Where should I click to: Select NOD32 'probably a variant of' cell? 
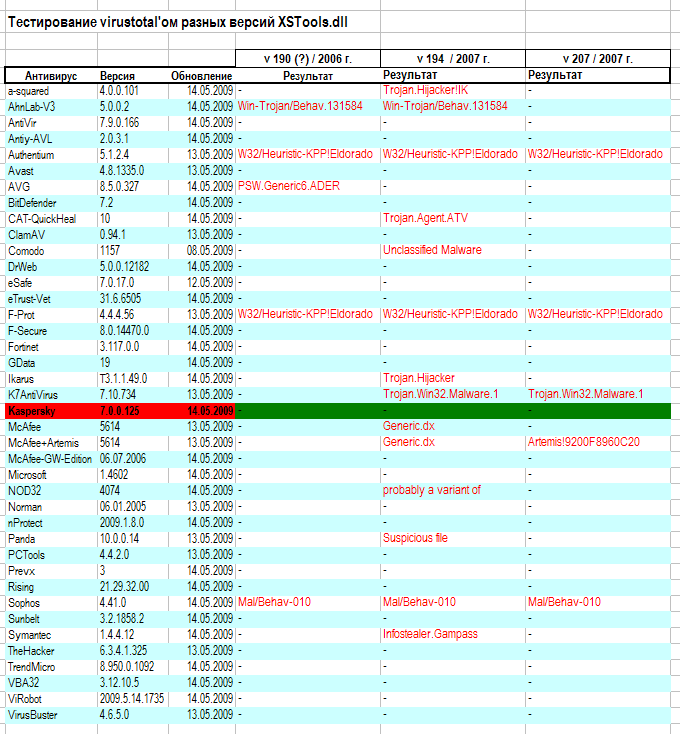pyautogui.click(x=453, y=491)
